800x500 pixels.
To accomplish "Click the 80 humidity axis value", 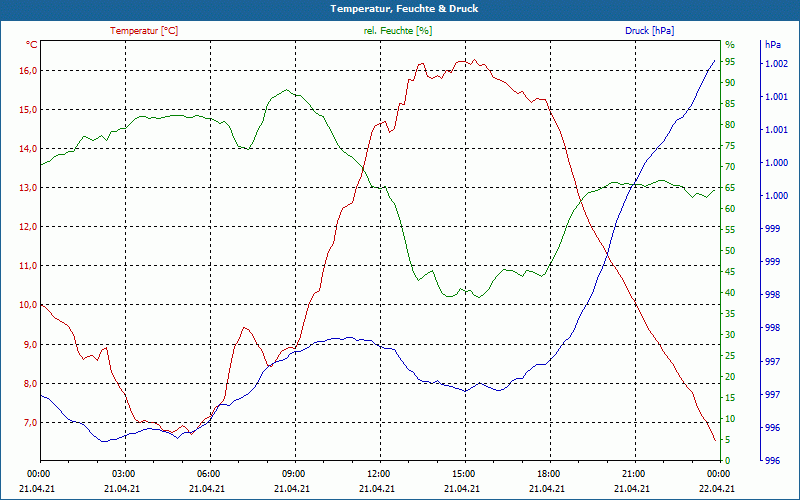I will (730, 124).
